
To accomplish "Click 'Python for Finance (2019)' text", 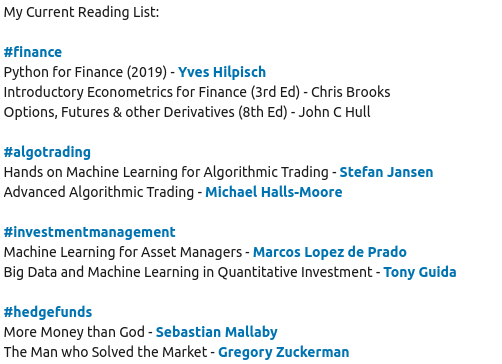I will (85, 72).
